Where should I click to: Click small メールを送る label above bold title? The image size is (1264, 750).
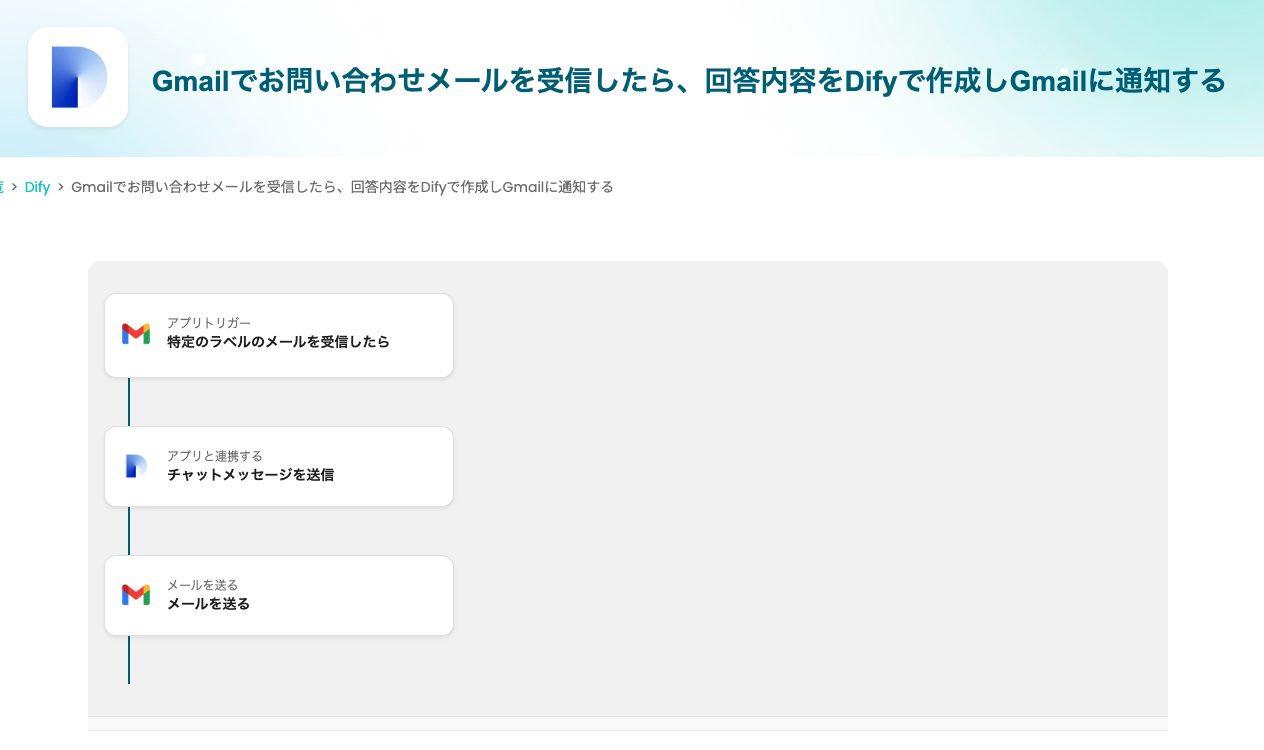(202, 585)
